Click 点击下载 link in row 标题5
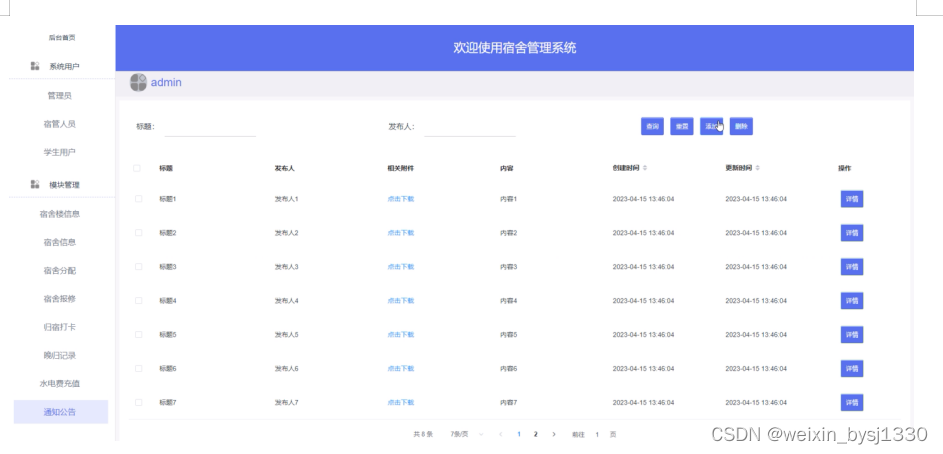This screenshot has width=943, height=454. pos(401,334)
